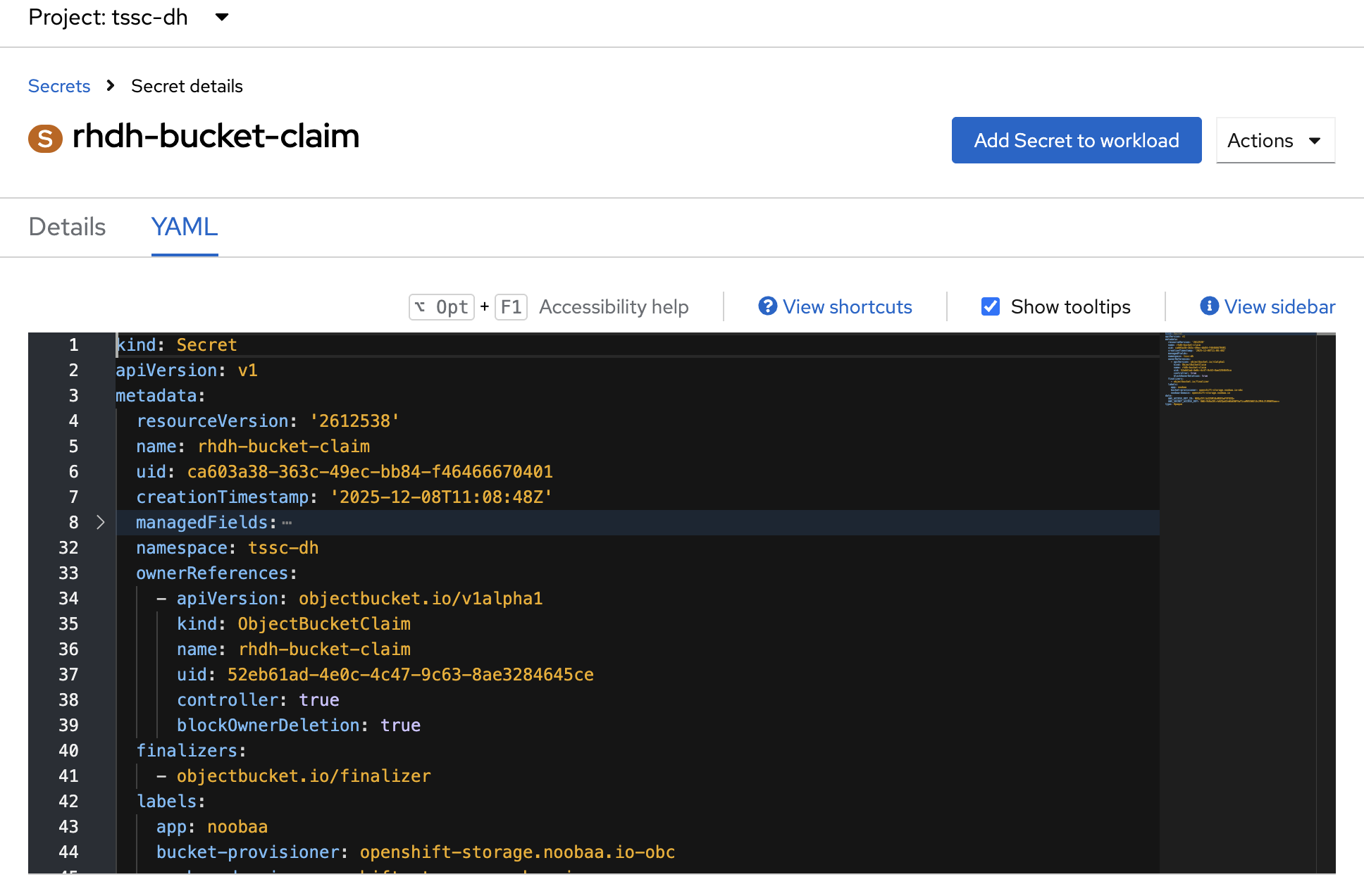Open the View sidebar link
Screen dimensions: 1364x896
tap(1279, 306)
